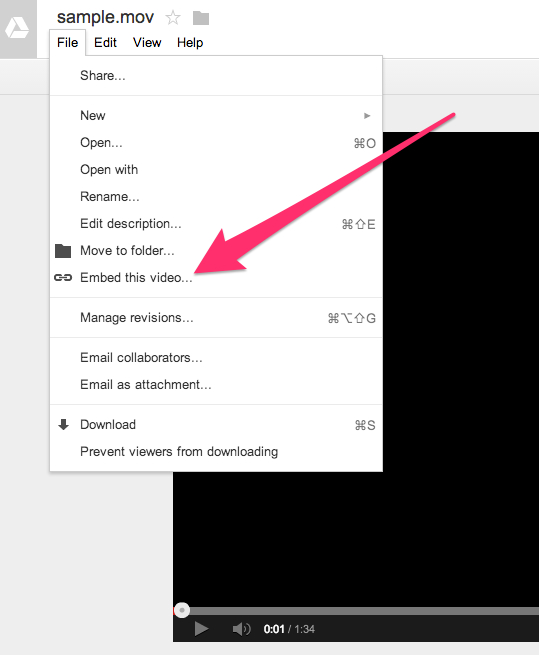Click the folder icon beside the title
Image resolution: width=539 pixels, height=655 pixels.
pos(201,18)
